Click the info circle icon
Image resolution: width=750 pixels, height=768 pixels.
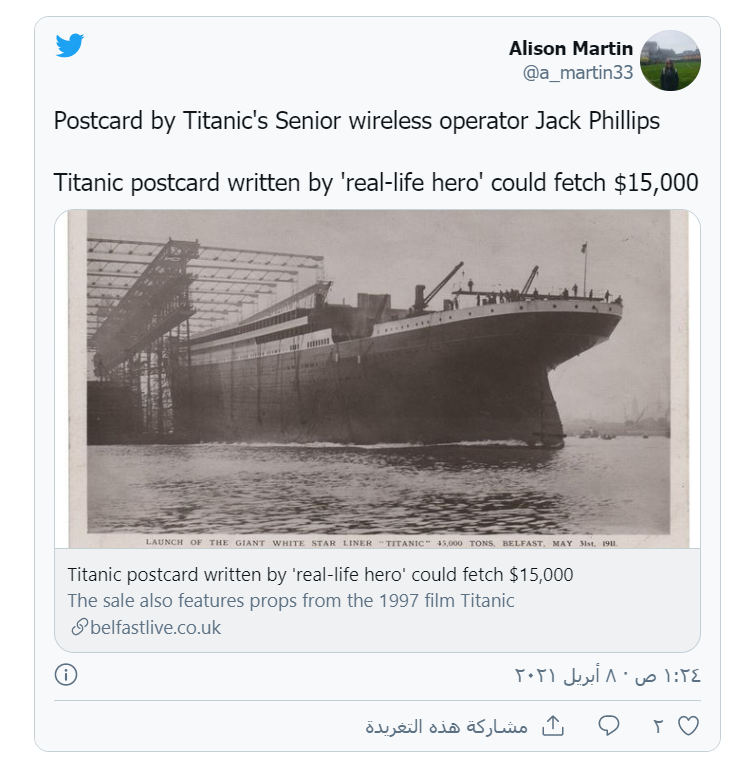pyautogui.click(x=66, y=675)
